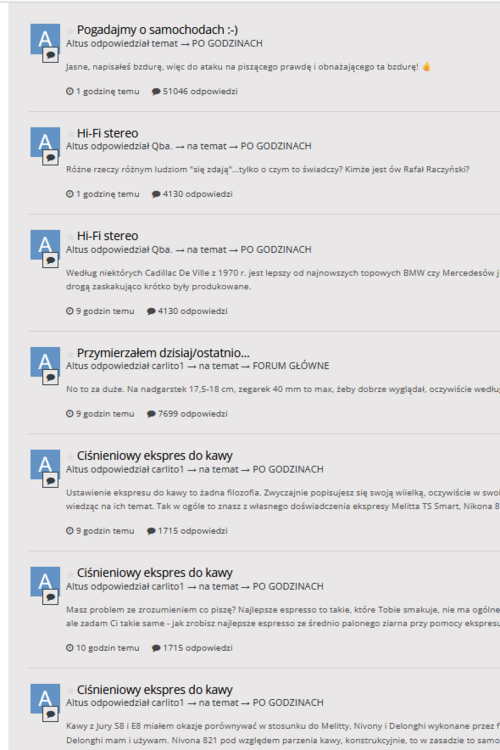
Task: Open Qba. user link in first Hi-Fi entry
Action: pos(162,146)
